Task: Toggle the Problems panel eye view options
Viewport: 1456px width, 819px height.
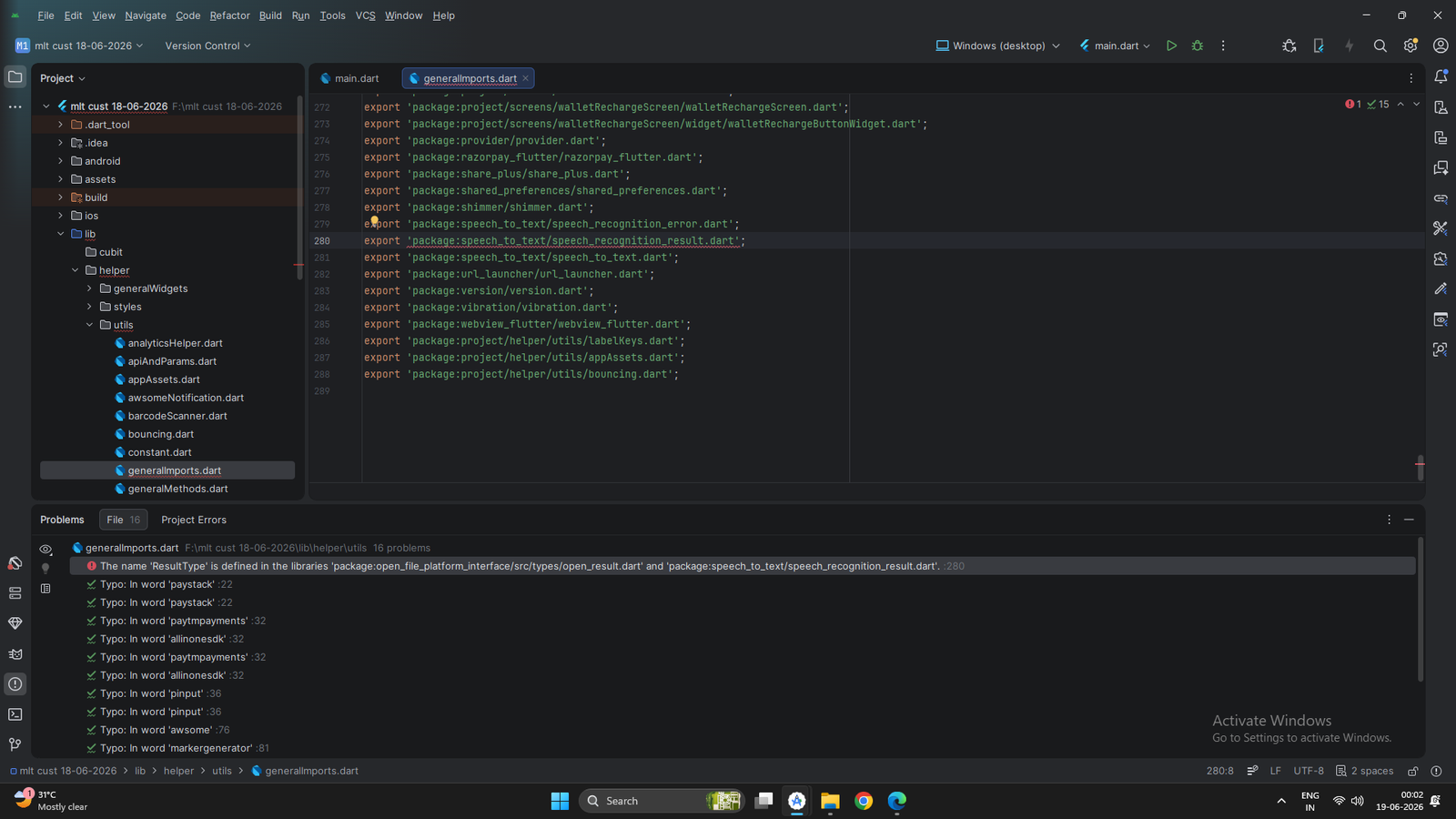Action: (x=45, y=549)
